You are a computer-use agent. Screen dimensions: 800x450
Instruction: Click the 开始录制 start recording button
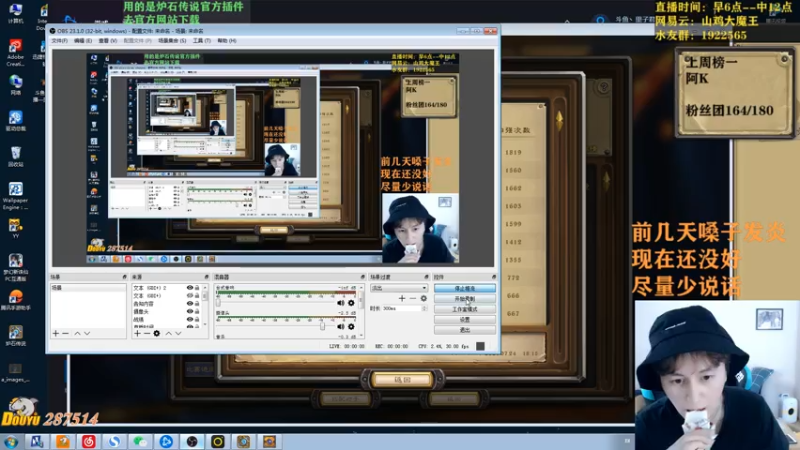464,298
